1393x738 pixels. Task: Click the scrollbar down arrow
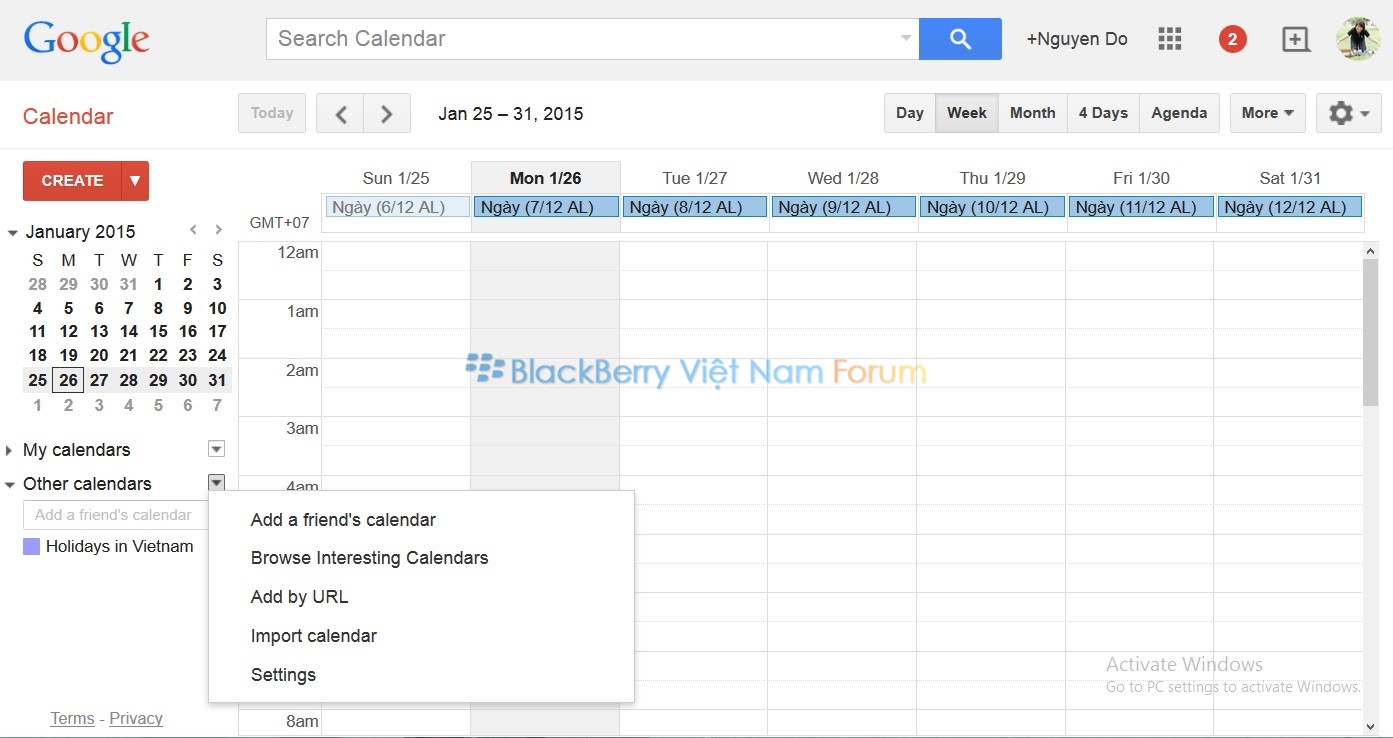pyautogui.click(x=1370, y=727)
